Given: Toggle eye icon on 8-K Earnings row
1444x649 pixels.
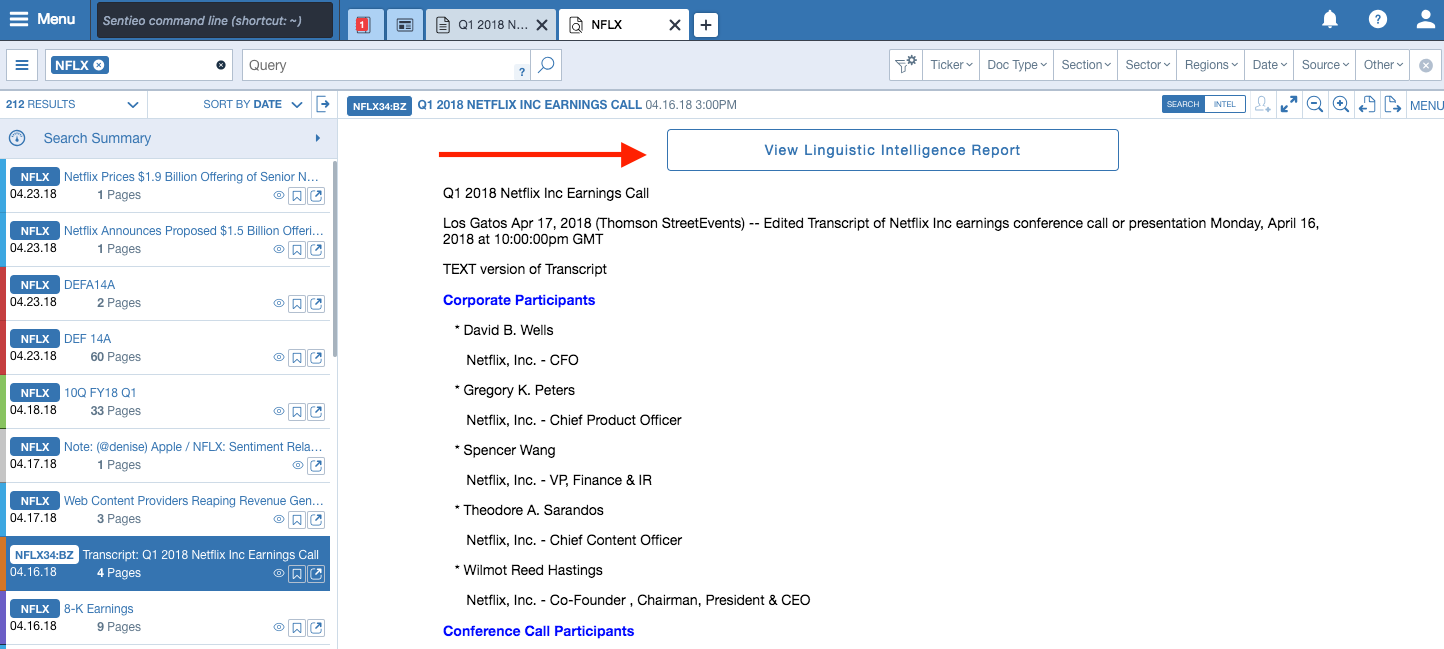Looking at the screenshot, I should tap(279, 628).
